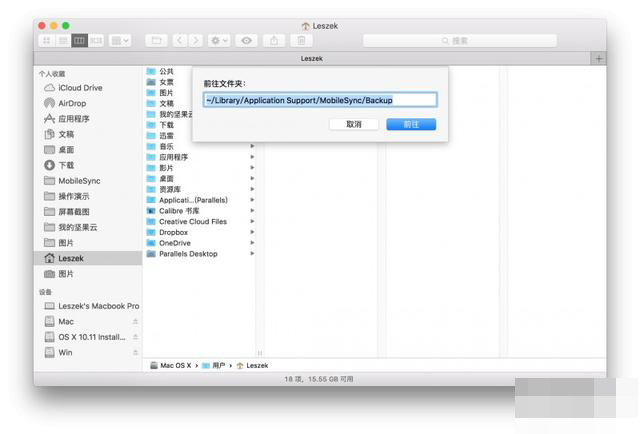Image resolution: width=640 pixels, height=434 pixels.
Task: Switch to list view in toolbar
Action: coord(63,40)
